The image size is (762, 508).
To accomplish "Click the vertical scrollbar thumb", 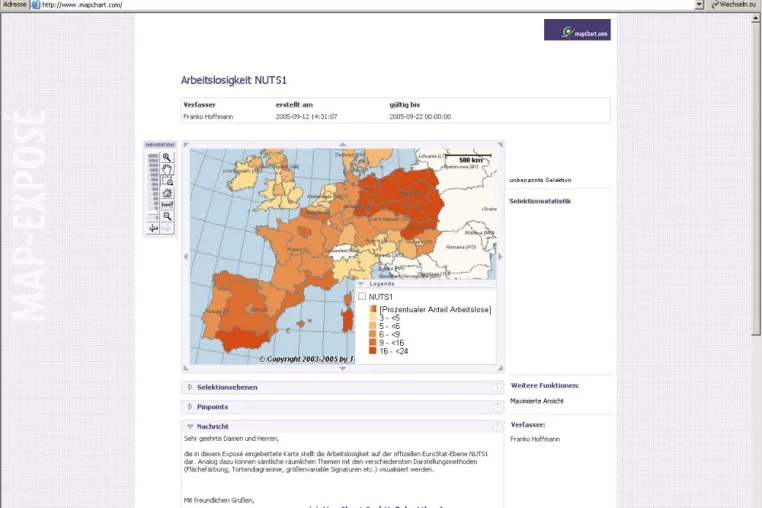I will 756,179.
